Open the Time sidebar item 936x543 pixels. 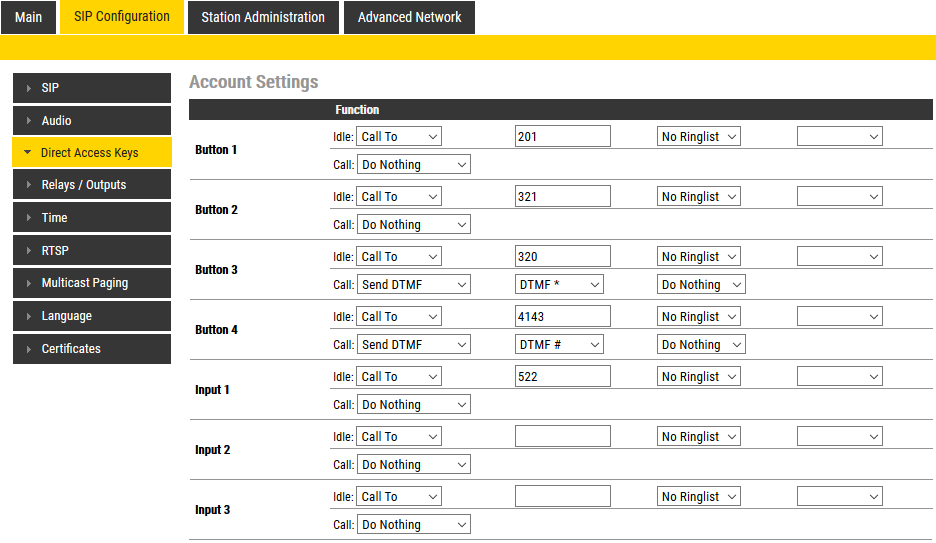pyautogui.click(x=92, y=218)
